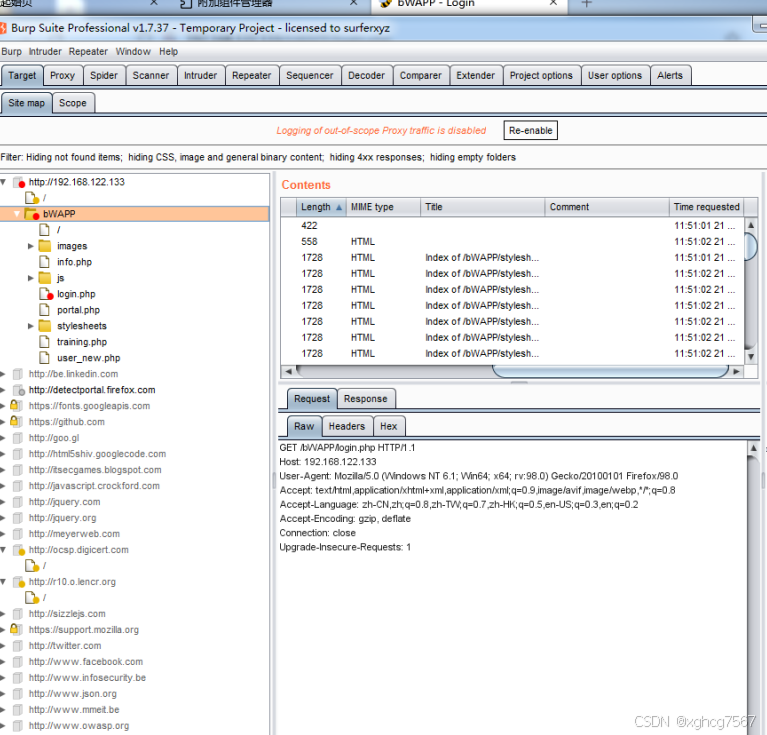Click the Contents scroll down arrow
This screenshot has width=767, height=735.
tap(751, 356)
